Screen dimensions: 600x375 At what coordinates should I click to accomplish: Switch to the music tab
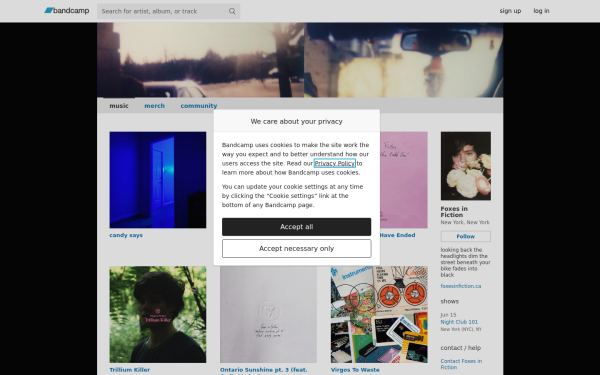119,106
